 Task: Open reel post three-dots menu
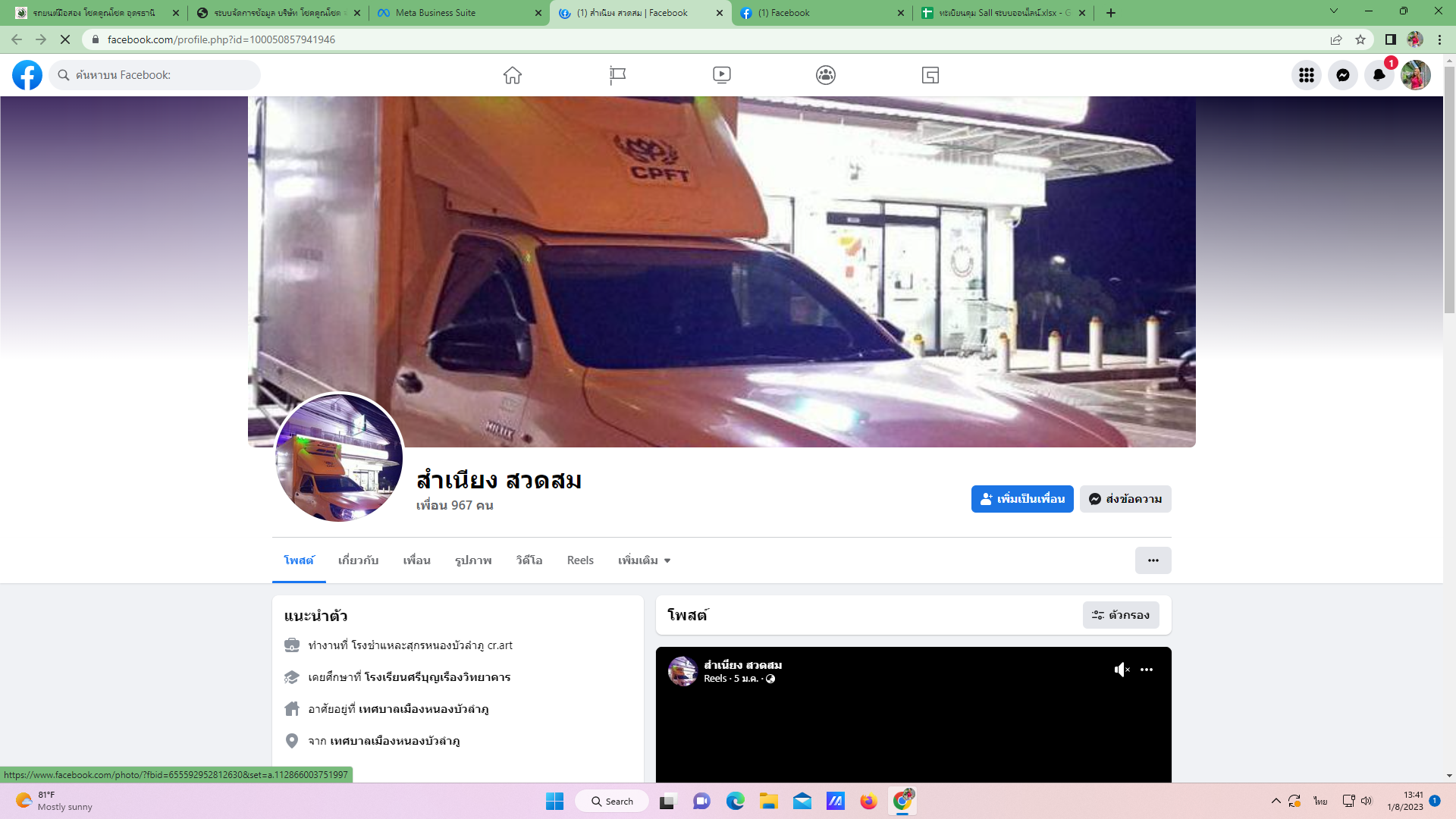1147,670
